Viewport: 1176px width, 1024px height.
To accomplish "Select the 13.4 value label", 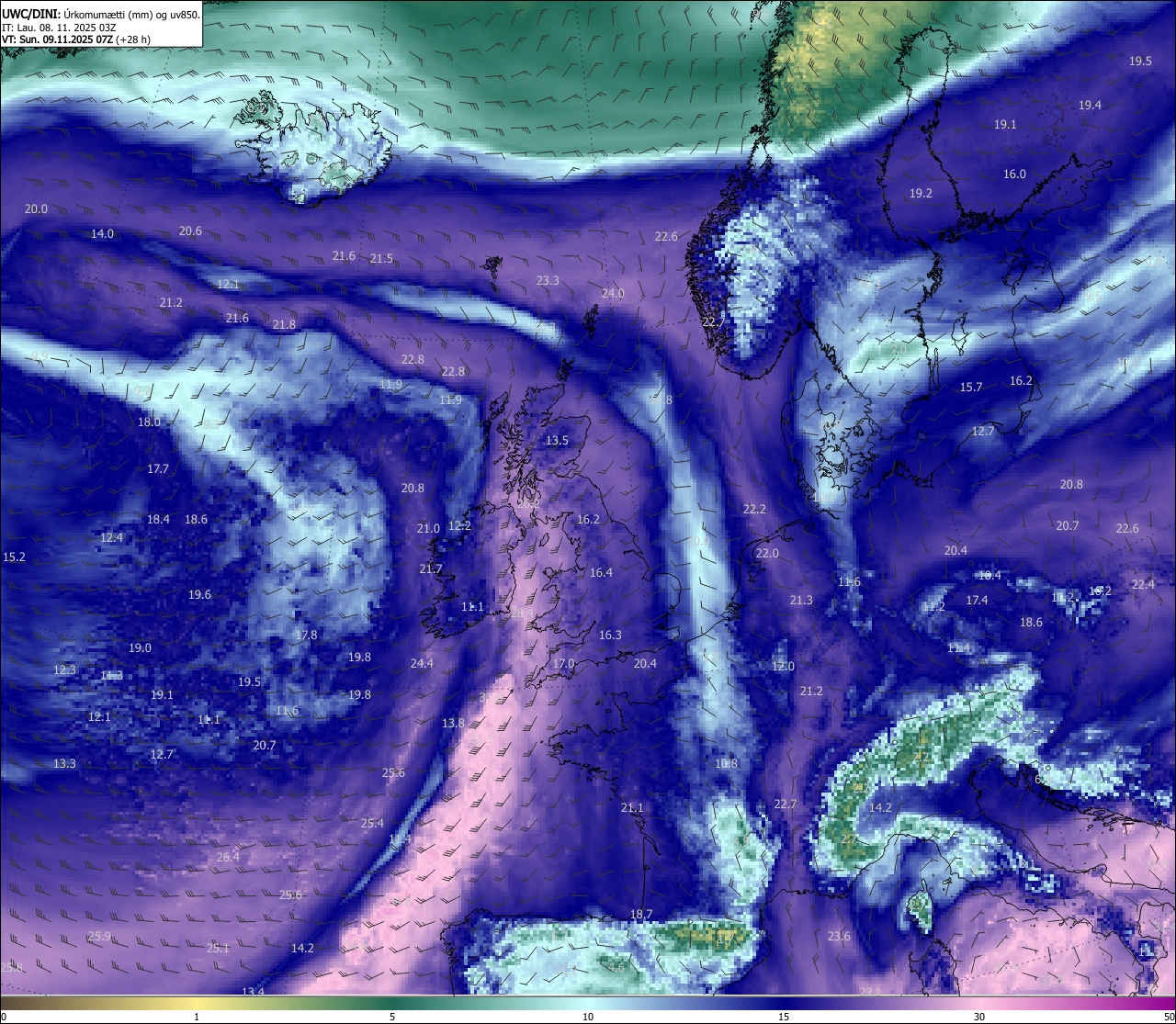I will [x=253, y=992].
